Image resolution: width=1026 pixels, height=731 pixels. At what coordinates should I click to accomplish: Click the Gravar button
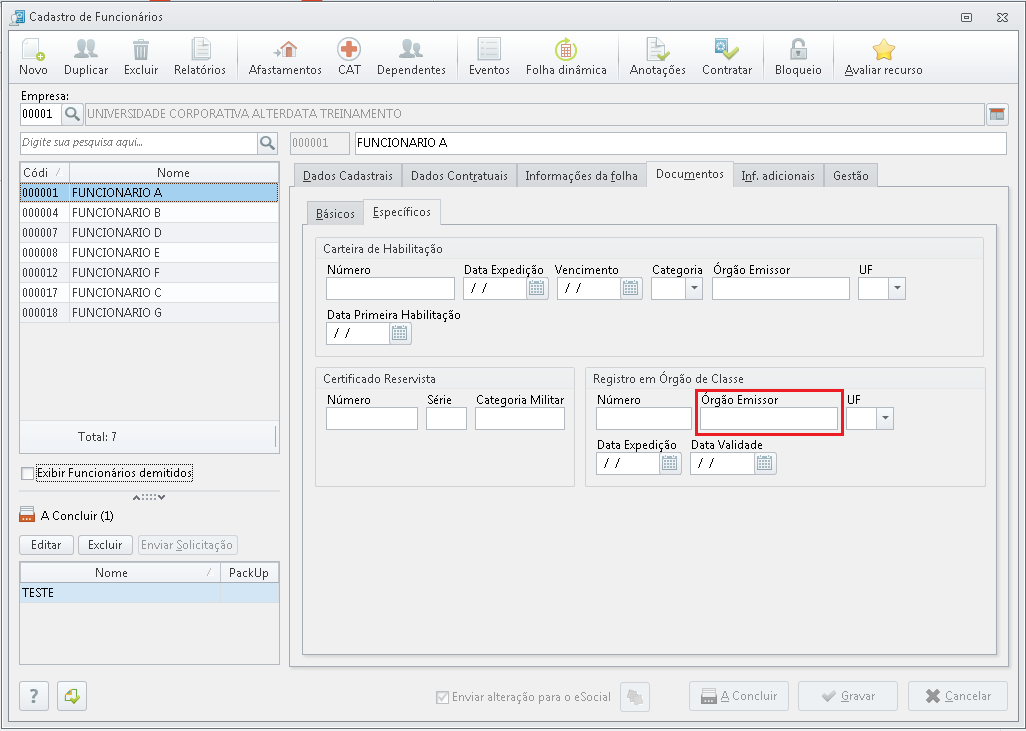pyautogui.click(x=848, y=696)
